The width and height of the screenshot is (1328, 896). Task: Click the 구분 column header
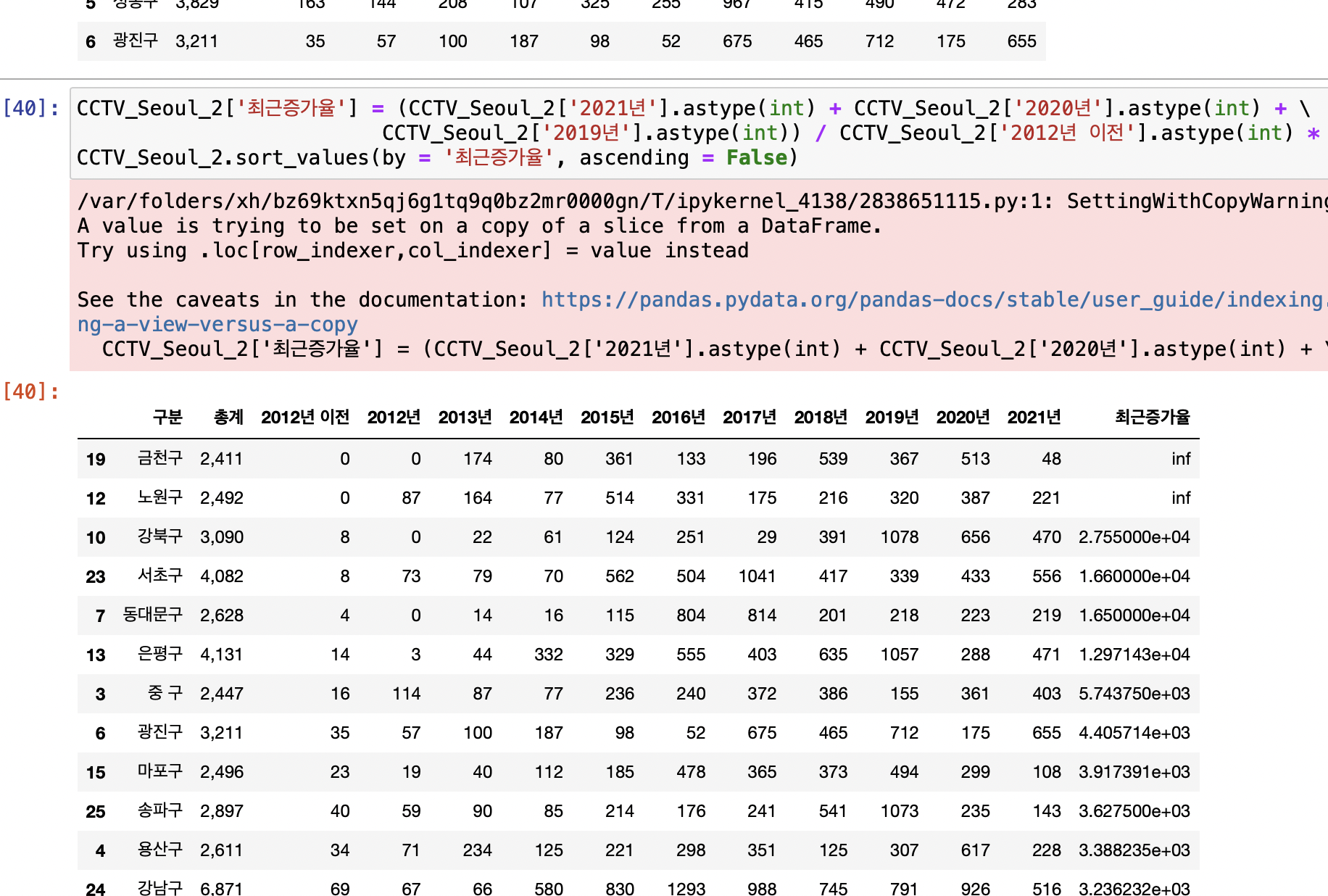tap(167, 417)
